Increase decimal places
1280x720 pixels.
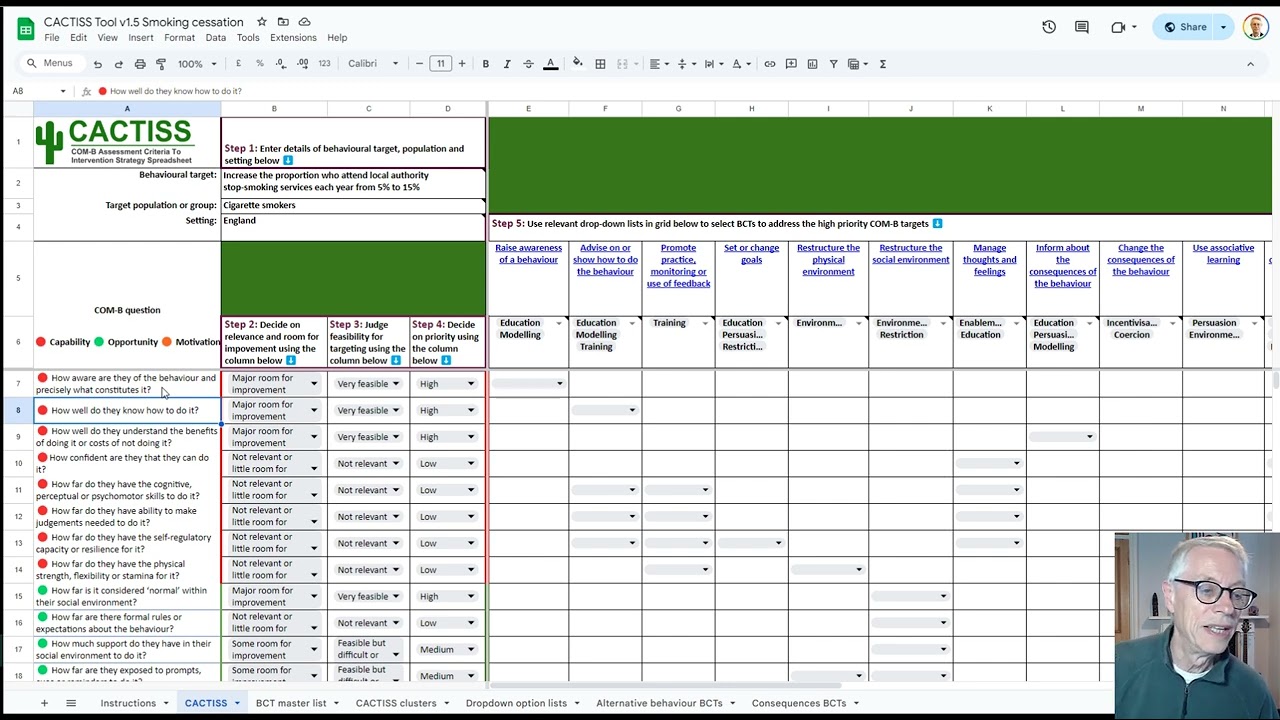coord(302,64)
